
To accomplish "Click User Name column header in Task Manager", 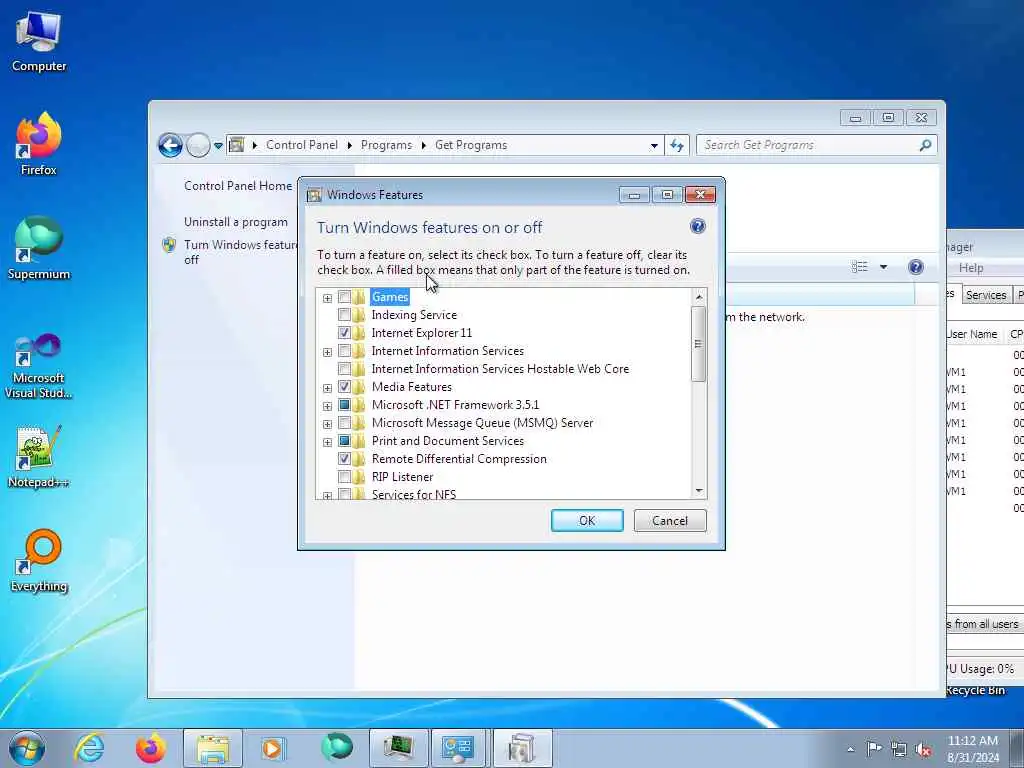I will click(972, 334).
